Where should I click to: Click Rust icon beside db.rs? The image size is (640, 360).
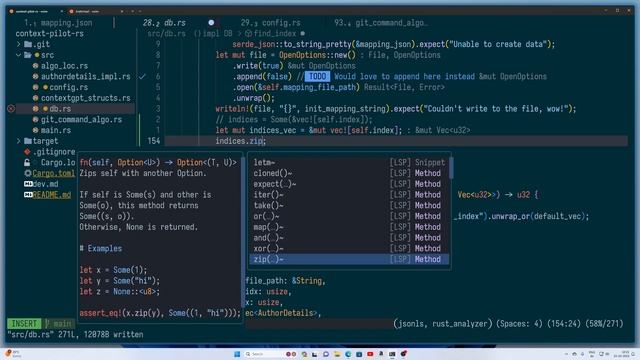click(x=36, y=109)
